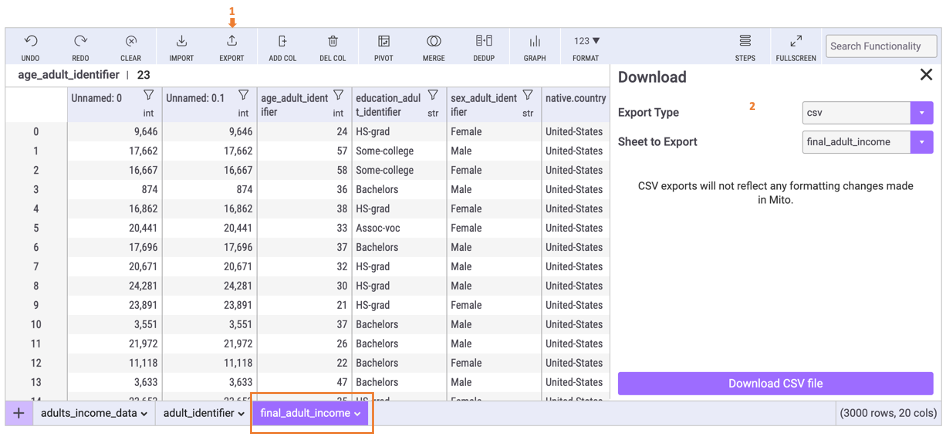946x434 pixels.
Task: Click the Search Functionality field
Action: point(881,46)
